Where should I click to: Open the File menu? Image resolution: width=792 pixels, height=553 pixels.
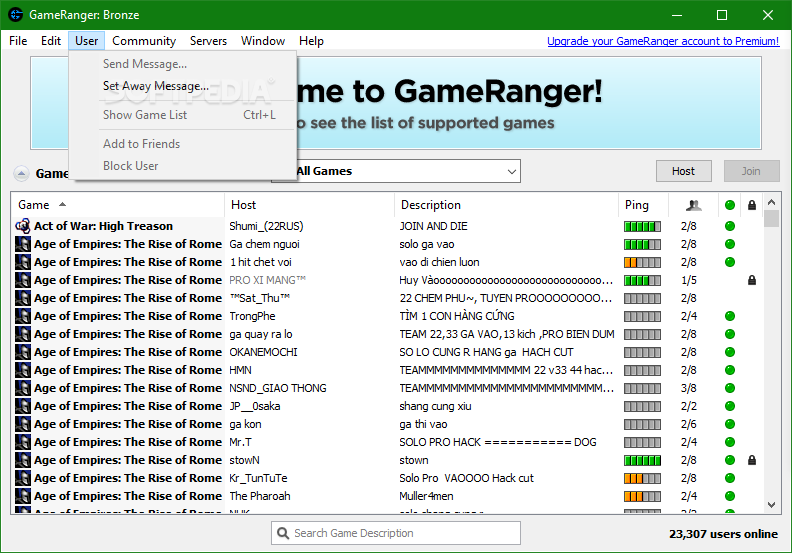[18, 41]
